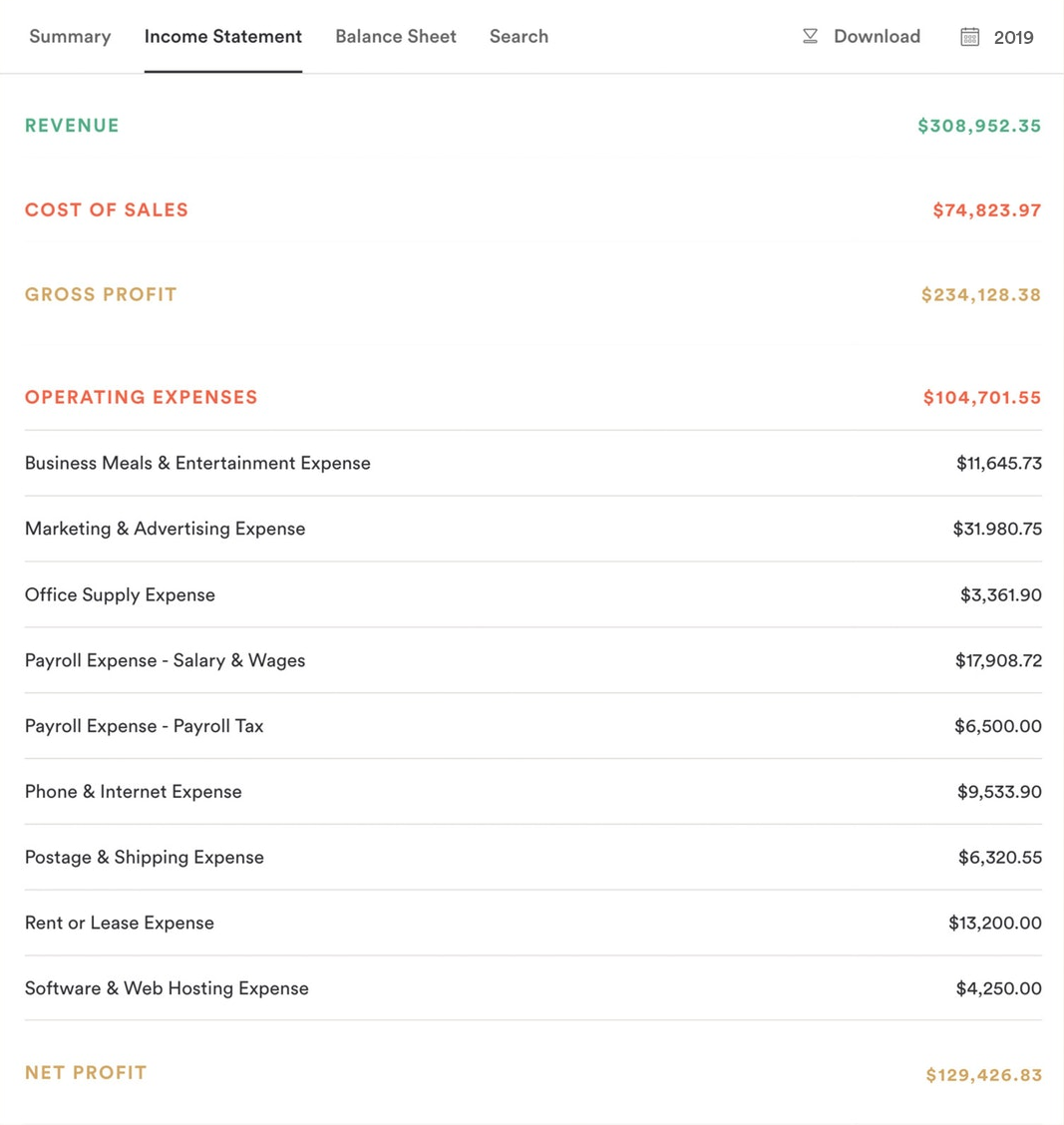
Task: Click the NET PROFIT amount
Action: 982,1074
